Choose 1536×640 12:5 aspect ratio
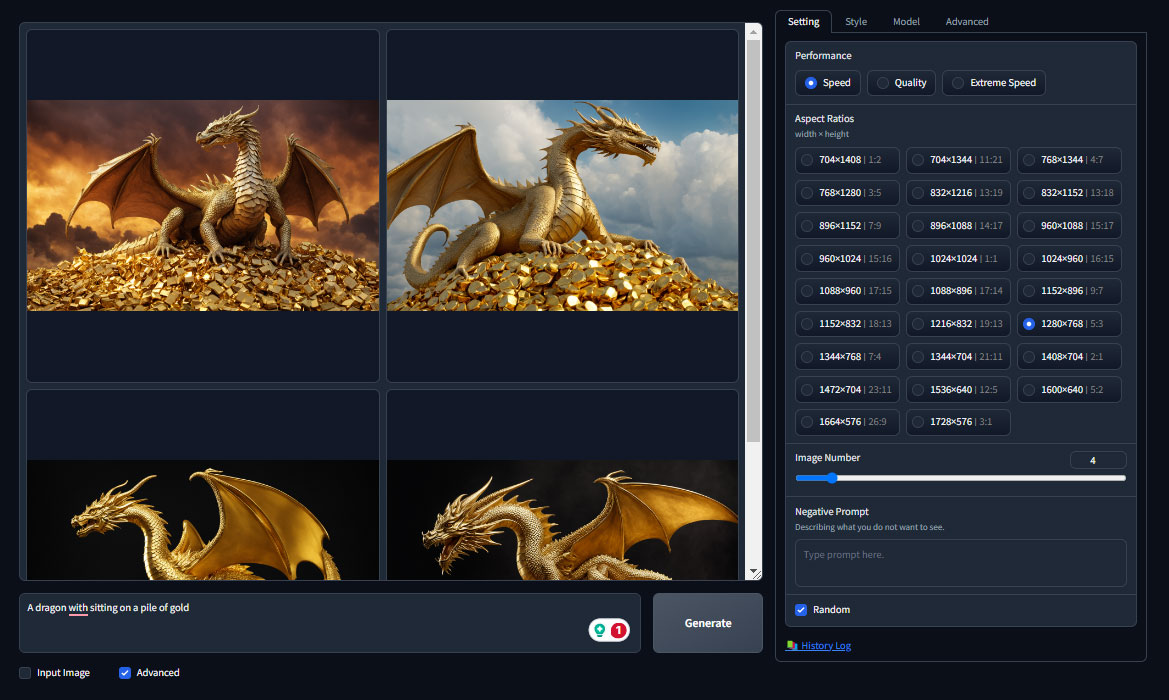1169x700 pixels. click(x=958, y=389)
